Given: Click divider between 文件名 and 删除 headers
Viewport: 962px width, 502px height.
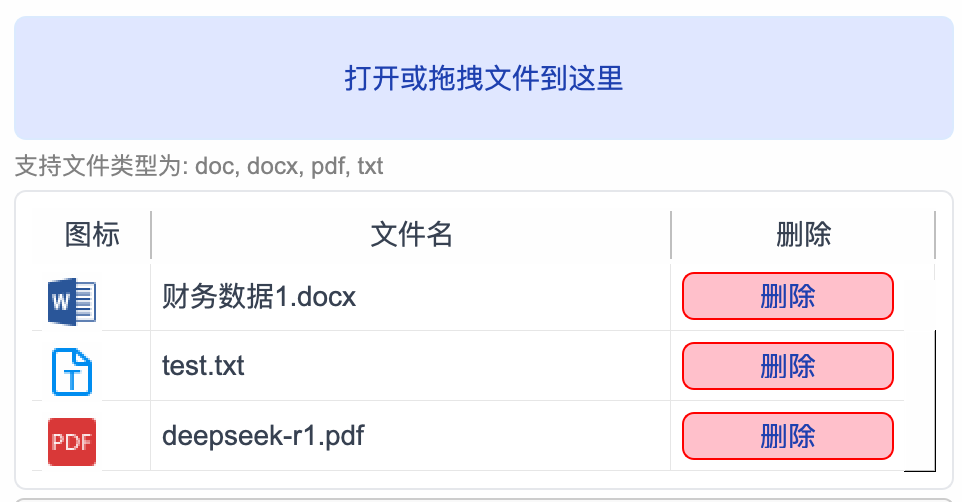Looking at the screenshot, I should (671, 235).
